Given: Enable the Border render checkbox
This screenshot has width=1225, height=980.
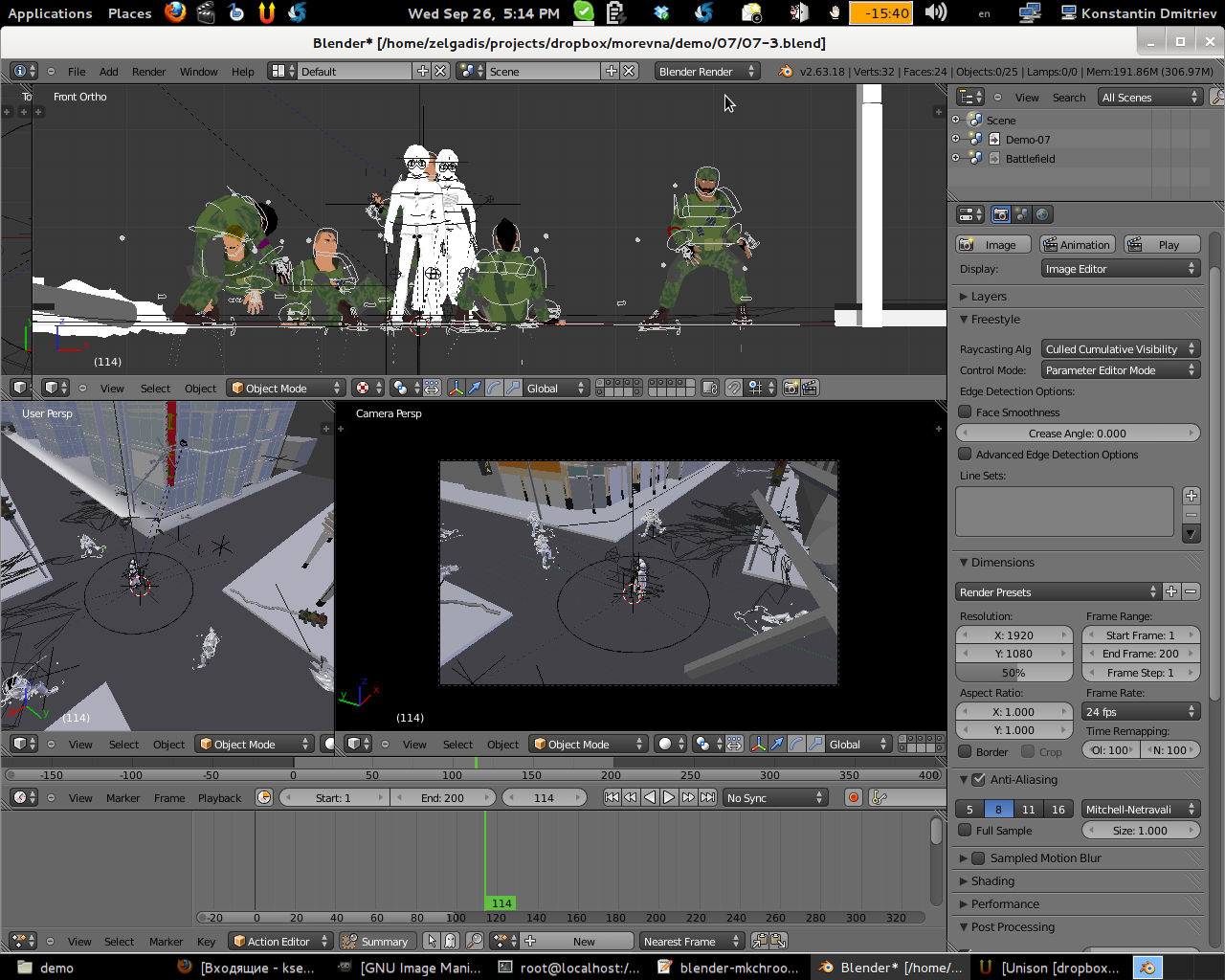Looking at the screenshot, I should coord(964,751).
